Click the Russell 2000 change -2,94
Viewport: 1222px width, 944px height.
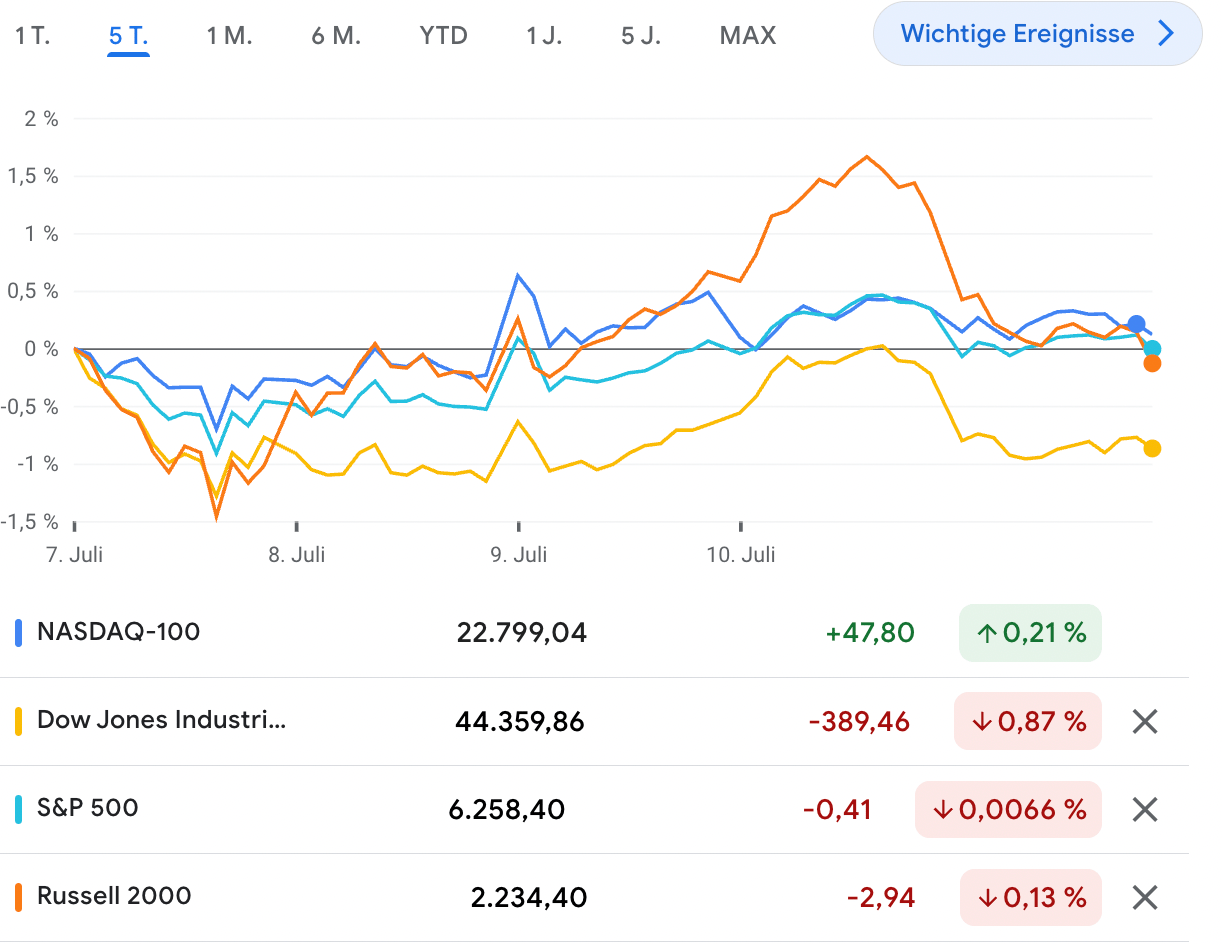pos(881,897)
